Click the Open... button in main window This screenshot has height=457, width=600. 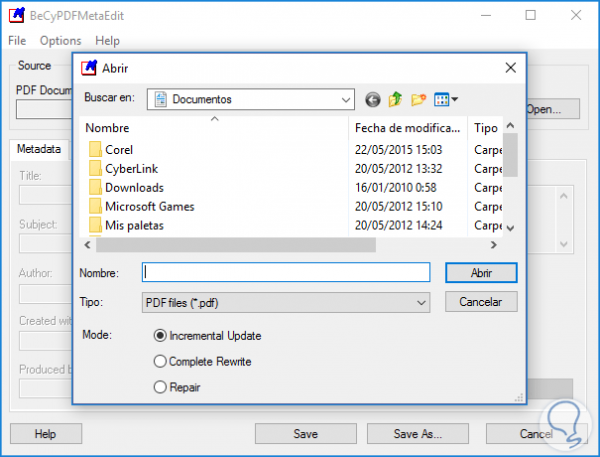click(x=553, y=109)
